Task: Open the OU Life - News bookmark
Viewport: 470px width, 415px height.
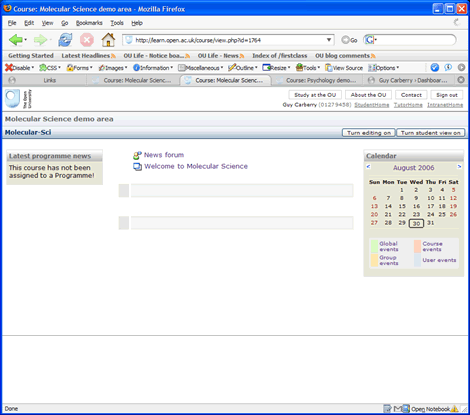Action: tap(221, 56)
